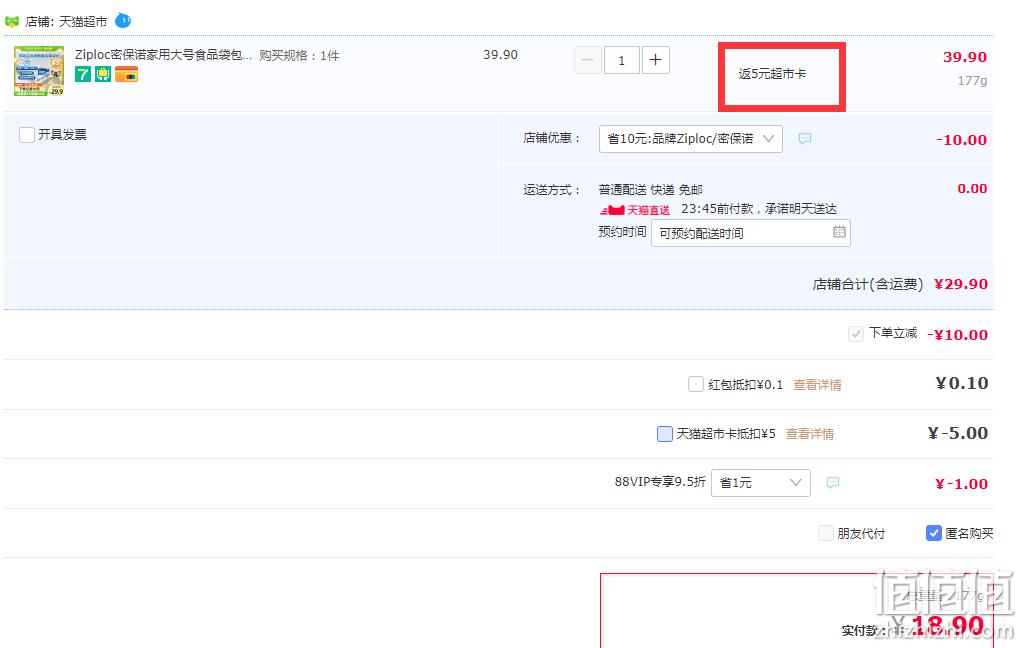Open the calendar icon in delivery time field
This screenshot has width=1023, height=648.
839,232
